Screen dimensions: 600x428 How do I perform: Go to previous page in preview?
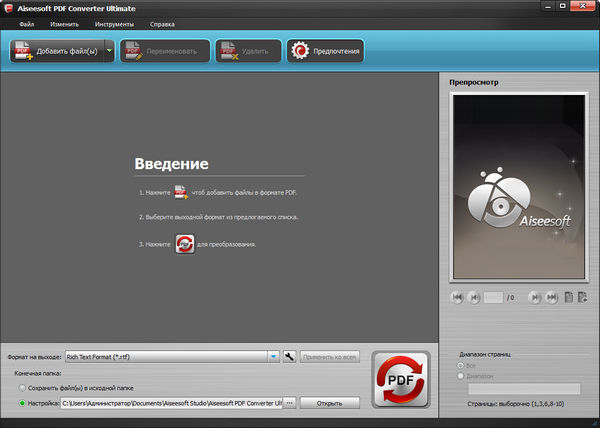(476, 297)
